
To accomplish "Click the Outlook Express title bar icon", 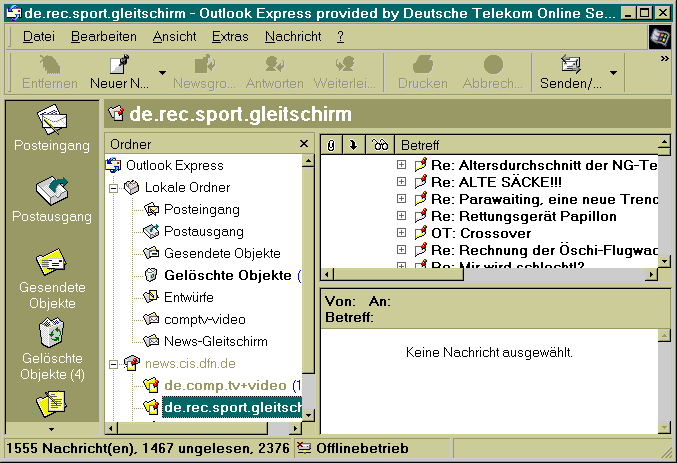I will pyautogui.click(x=14, y=13).
